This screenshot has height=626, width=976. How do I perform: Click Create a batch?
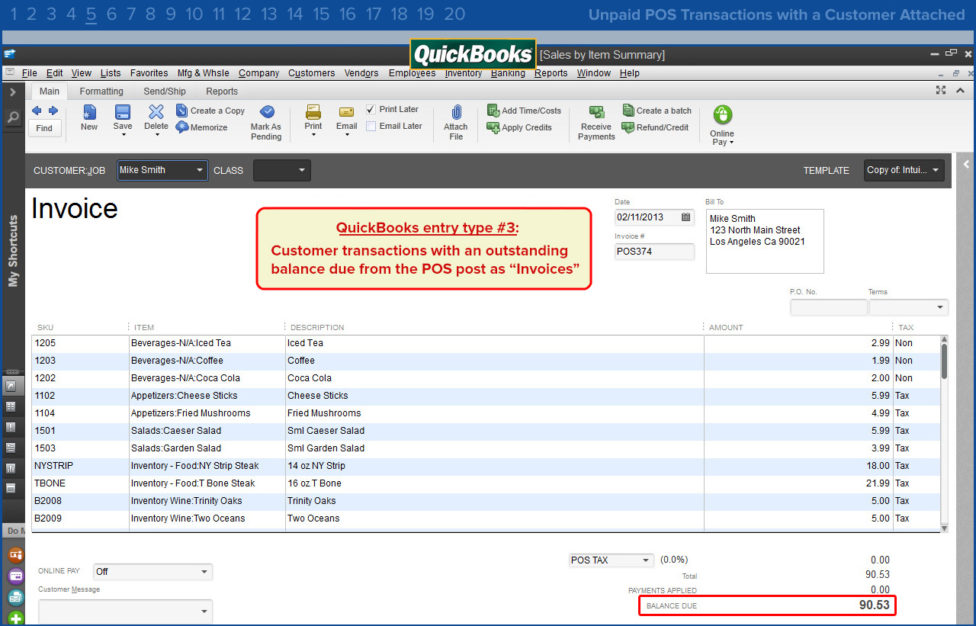coord(657,110)
